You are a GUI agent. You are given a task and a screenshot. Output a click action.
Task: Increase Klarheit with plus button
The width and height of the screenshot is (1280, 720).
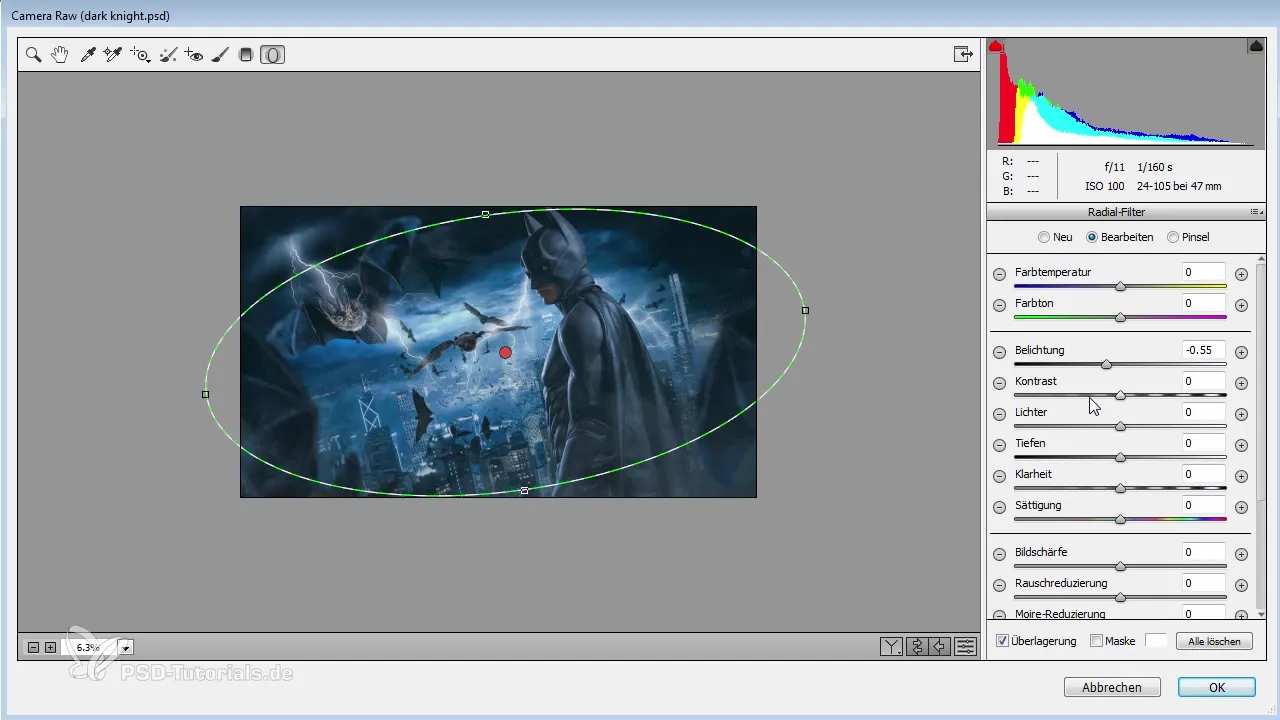coord(1241,476)
